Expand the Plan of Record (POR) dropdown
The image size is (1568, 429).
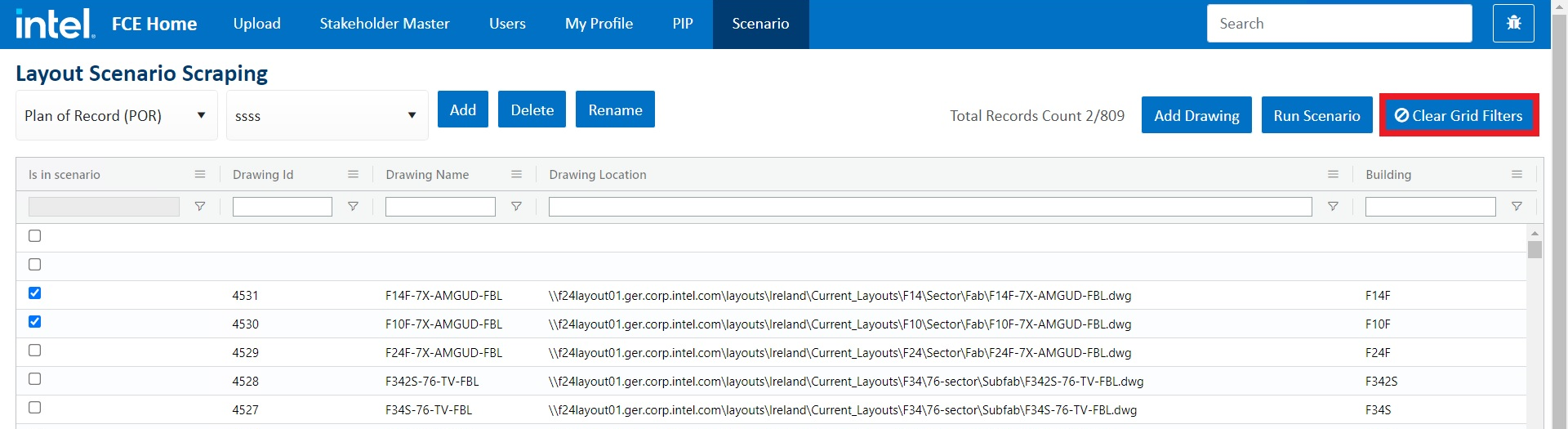tap(116, 116)
